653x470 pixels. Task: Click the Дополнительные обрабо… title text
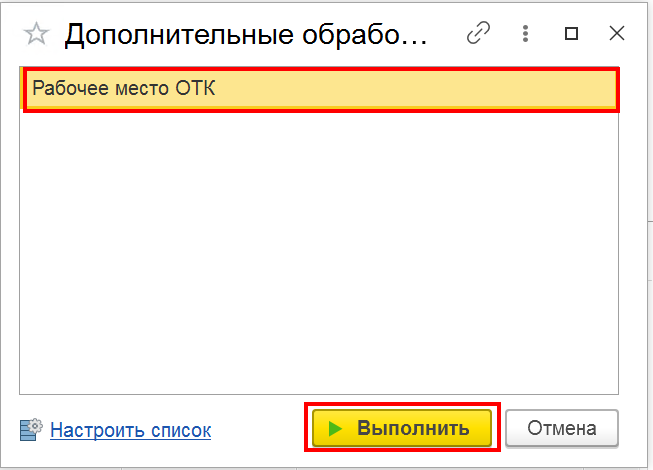[246, 34]
